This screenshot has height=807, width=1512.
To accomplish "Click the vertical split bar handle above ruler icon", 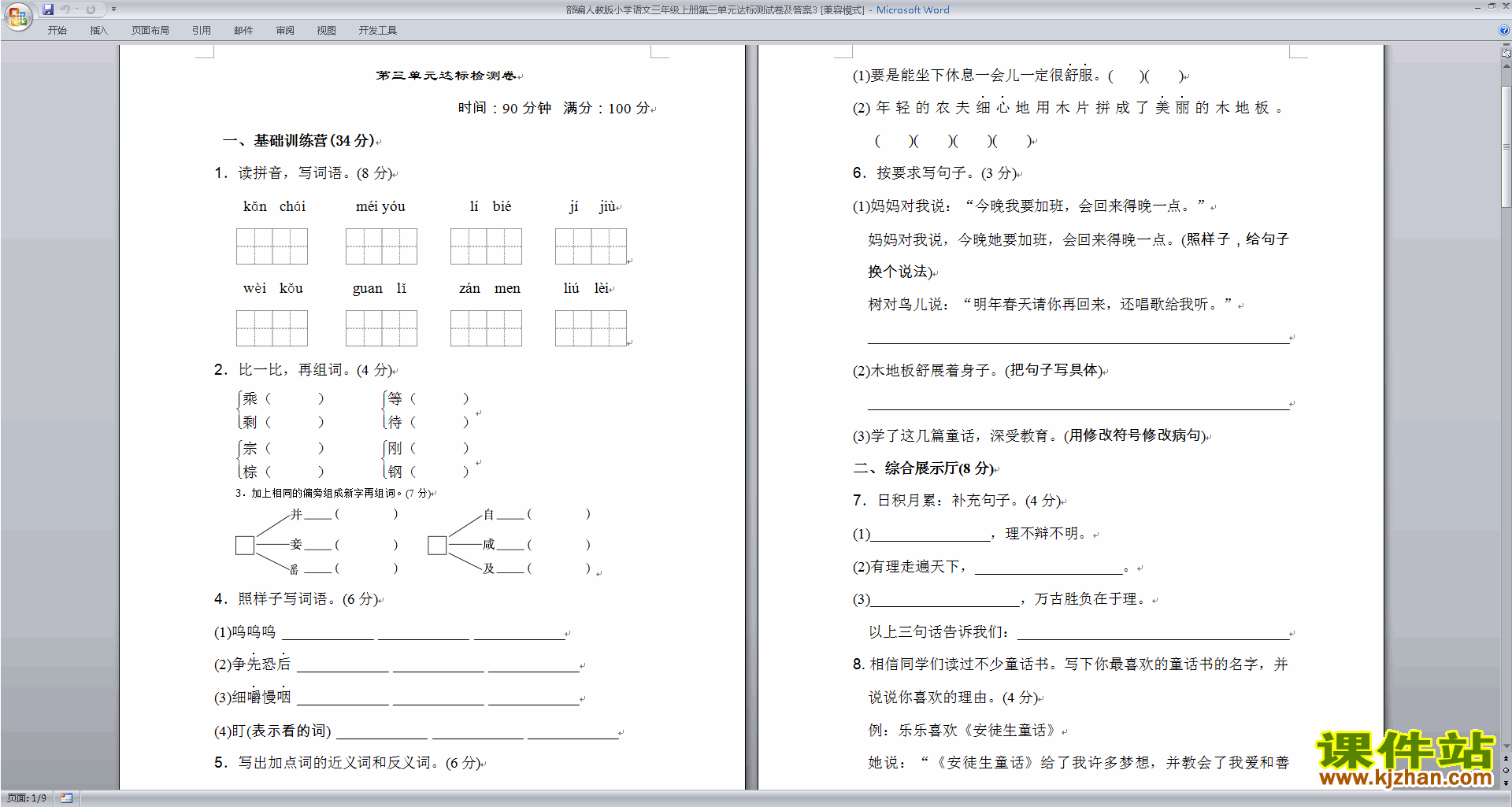I will pyautogui.click(x=1506, y=46).
